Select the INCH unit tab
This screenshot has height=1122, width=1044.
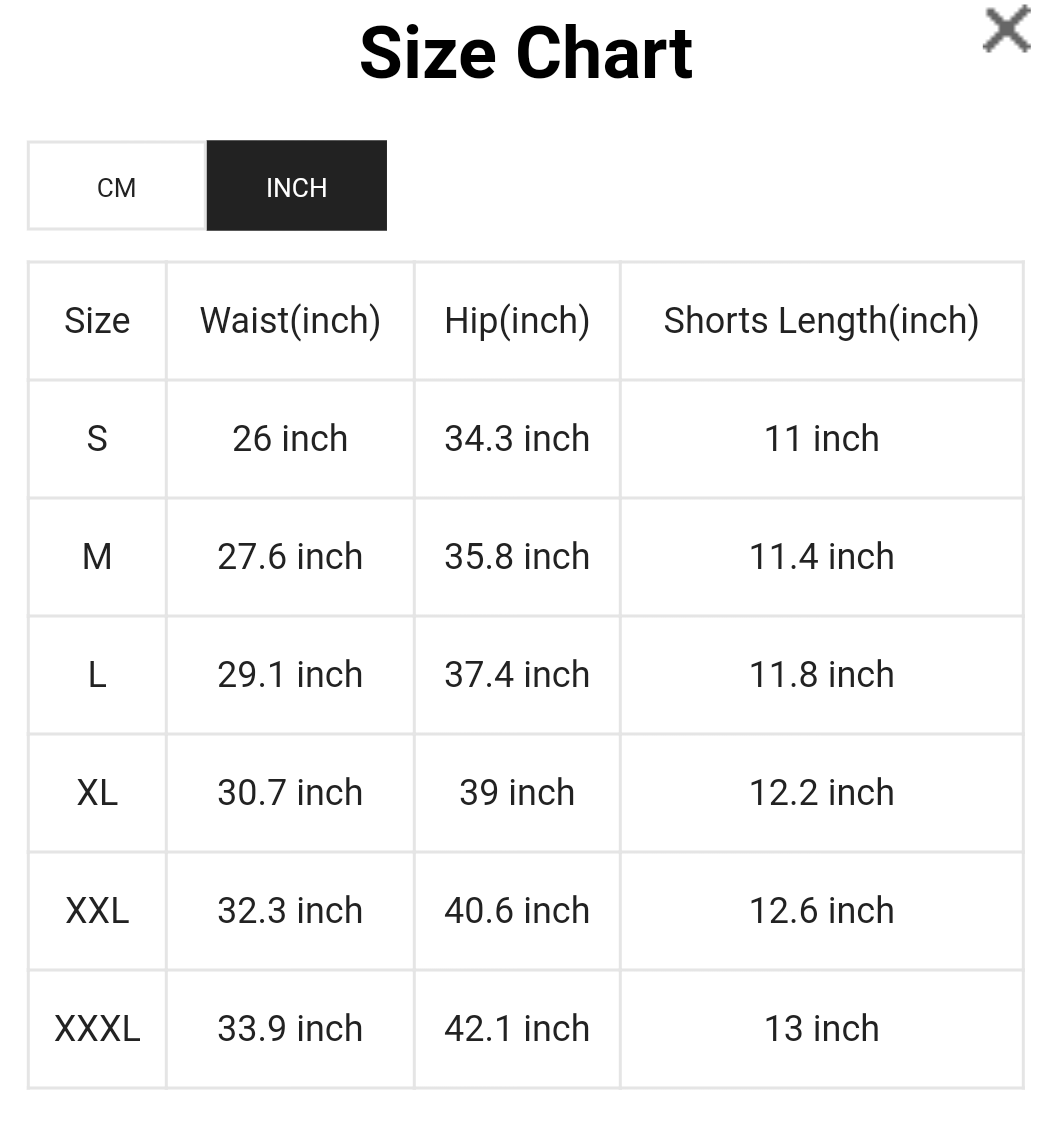click(296, 186)
